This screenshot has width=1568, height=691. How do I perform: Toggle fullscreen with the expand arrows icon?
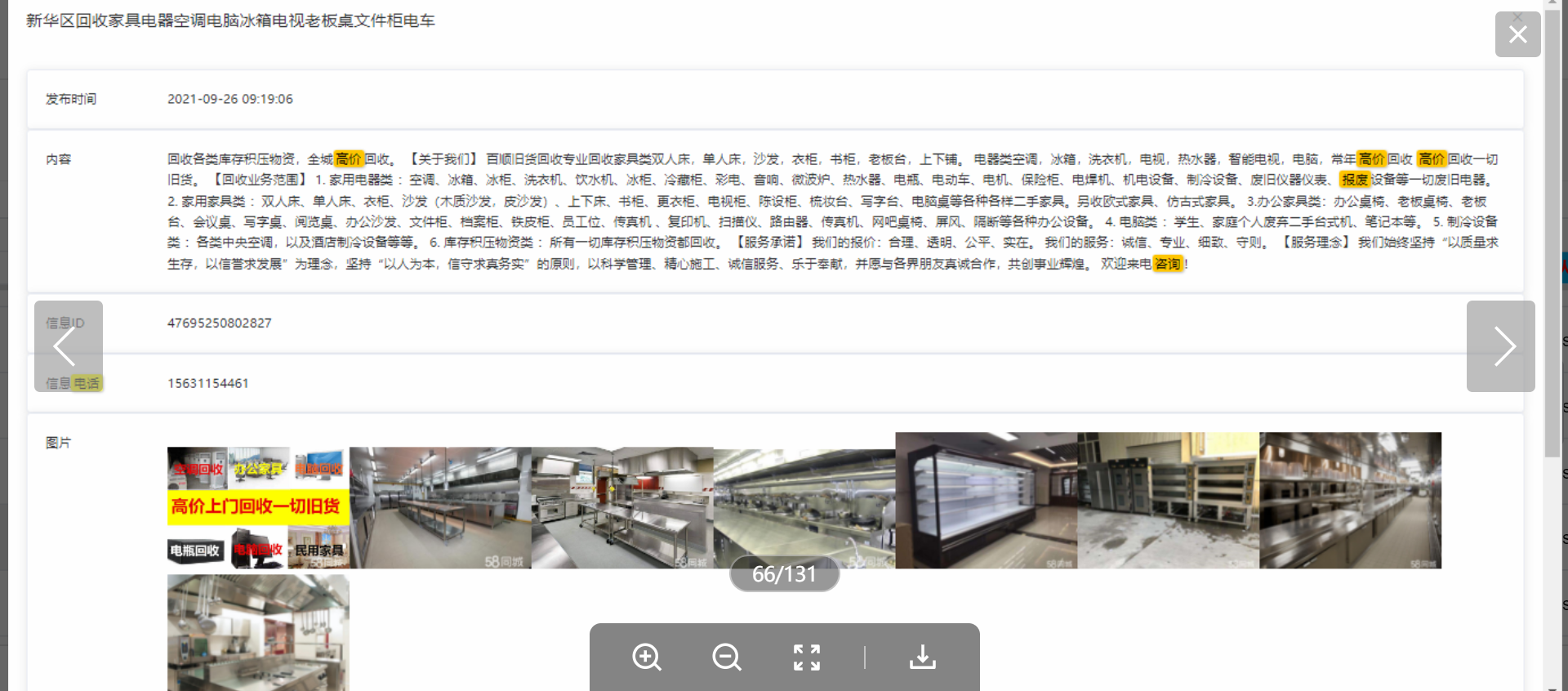coord(807,657)
